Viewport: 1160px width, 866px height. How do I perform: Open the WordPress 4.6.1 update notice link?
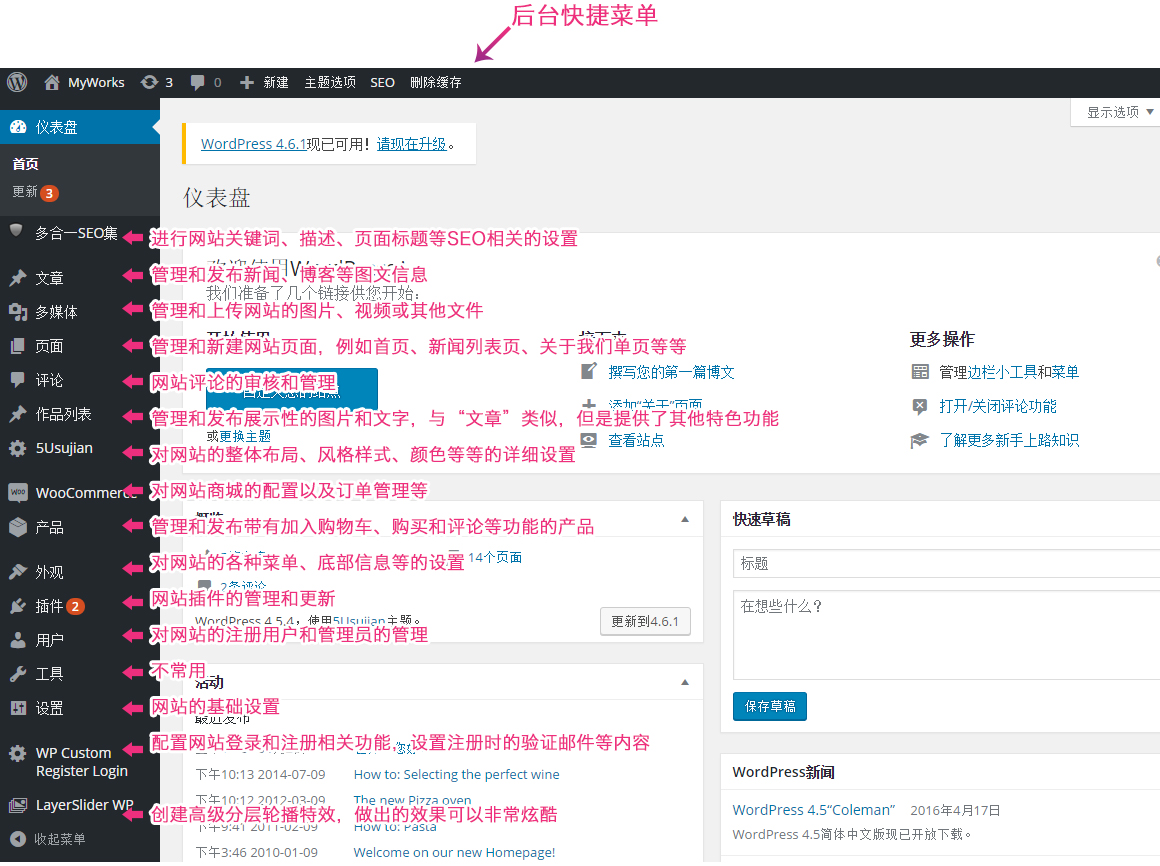point(254,143)
